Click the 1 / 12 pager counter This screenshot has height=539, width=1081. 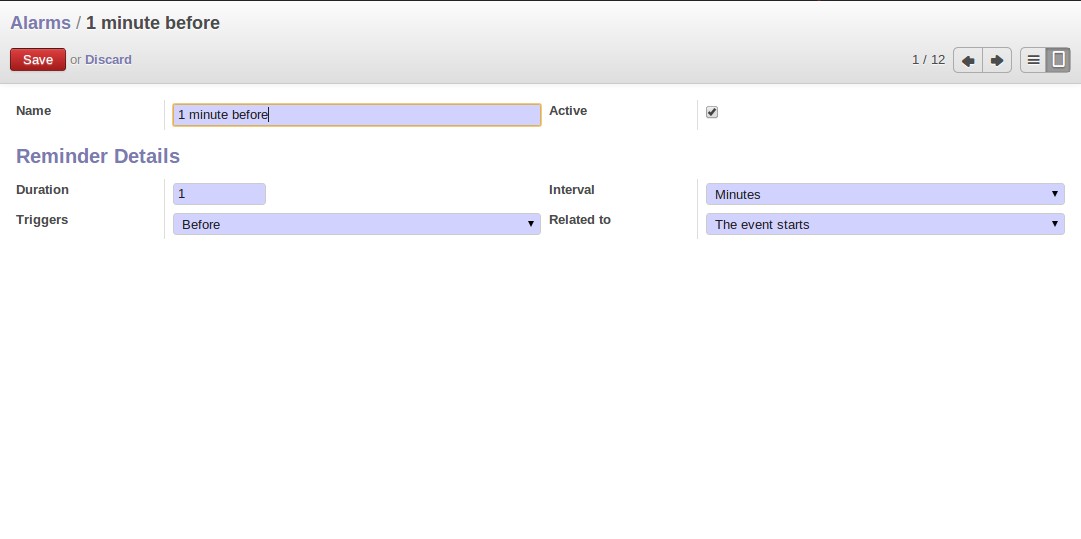tap(929, 60)
